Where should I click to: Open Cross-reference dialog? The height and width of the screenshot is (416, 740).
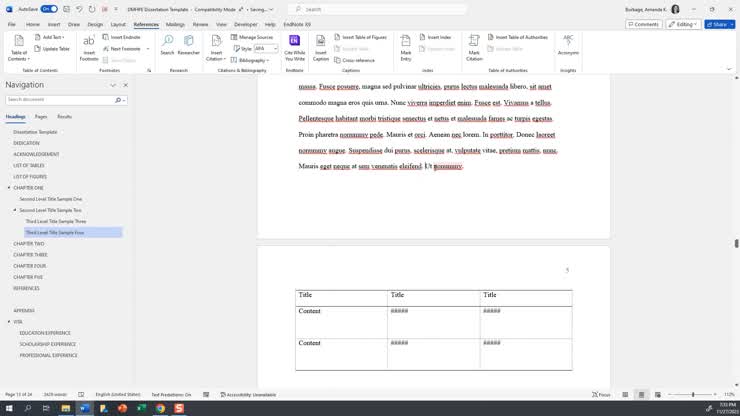coord(354,60)
